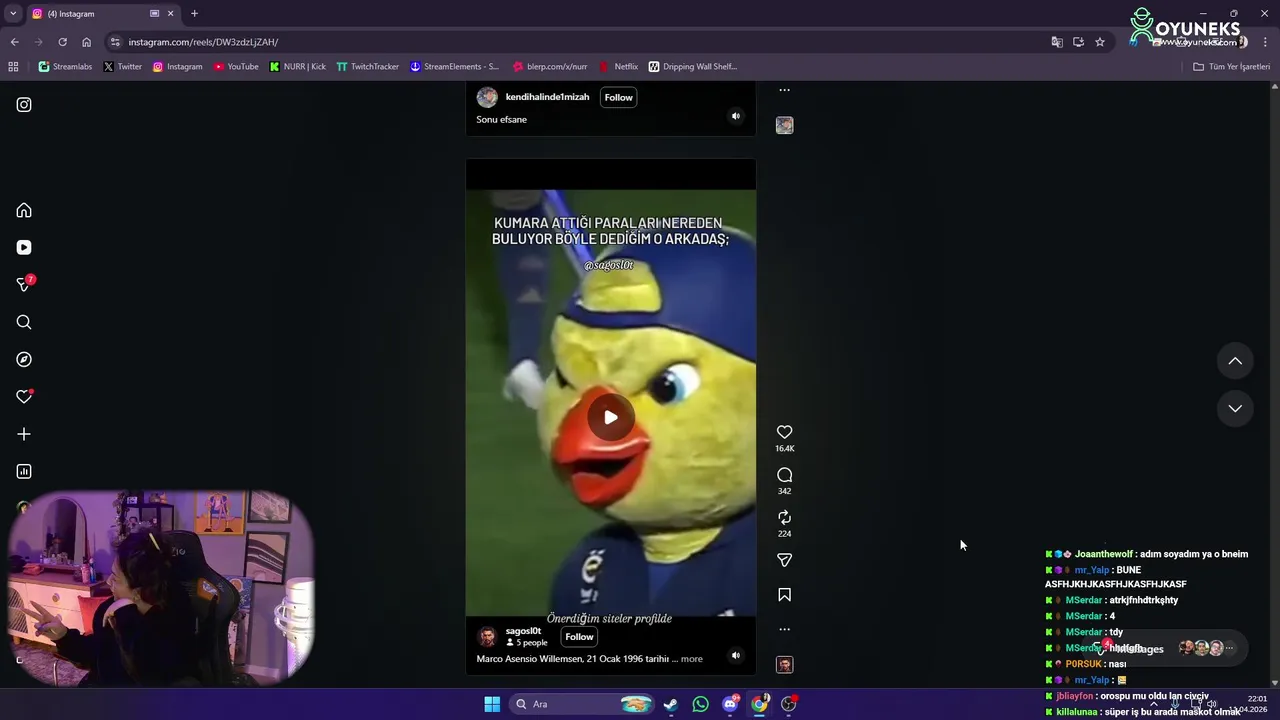Open more options for the sagosl0t reel
The image size is (1280, 720).
[784, 629]
